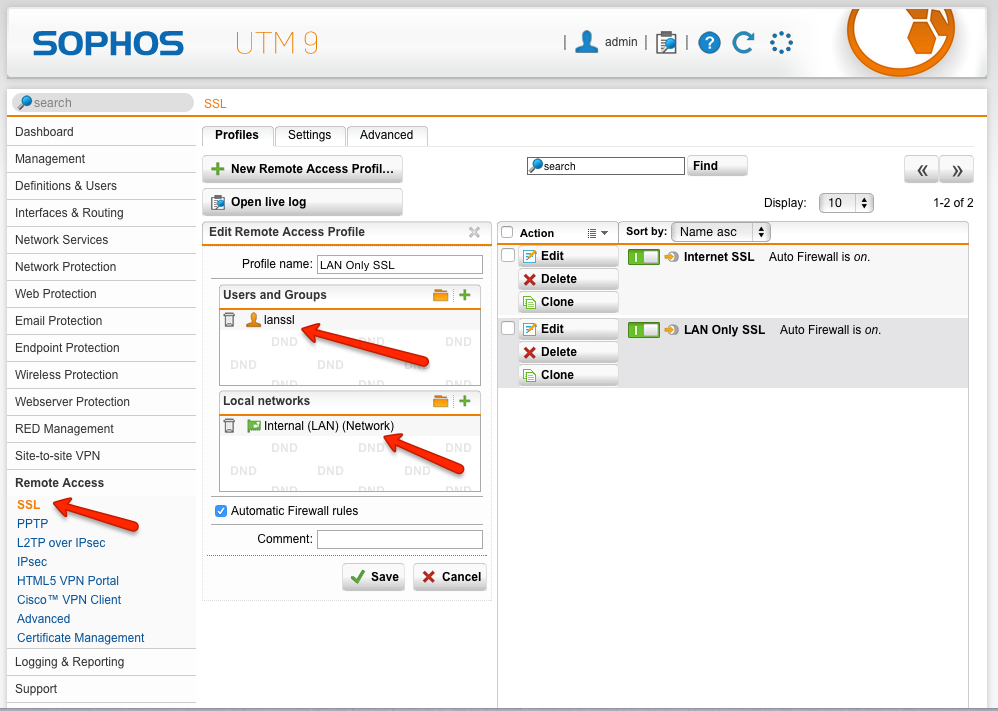Open PPTP under Remote Access menu
The width and height of the screenshot is (998, 711).
click(x=32, y=524)
